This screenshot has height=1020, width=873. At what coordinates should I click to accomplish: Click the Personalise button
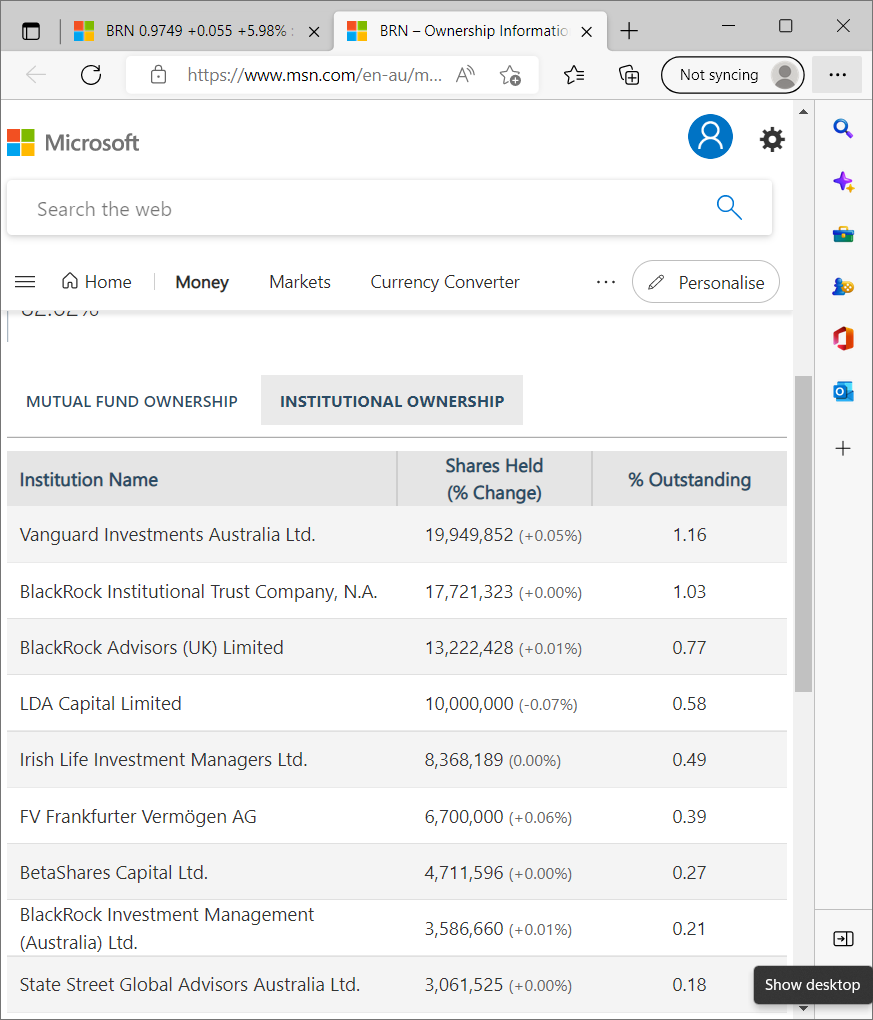tap(706, 282)
